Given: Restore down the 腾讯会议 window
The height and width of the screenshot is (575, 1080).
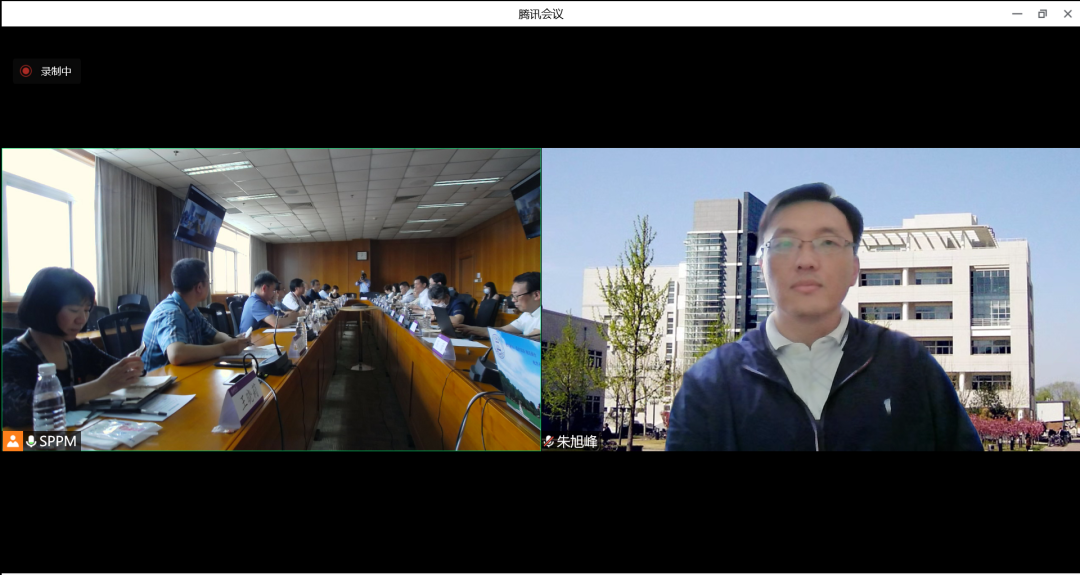Looking at the screenshot, I should 1042,14.
